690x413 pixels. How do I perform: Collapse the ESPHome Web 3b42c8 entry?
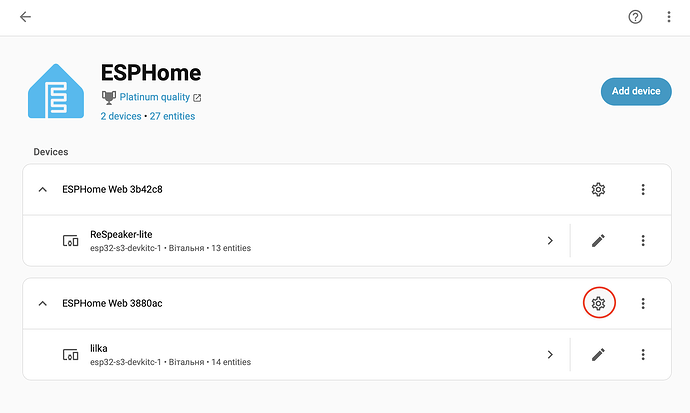(x=42, y=190)
